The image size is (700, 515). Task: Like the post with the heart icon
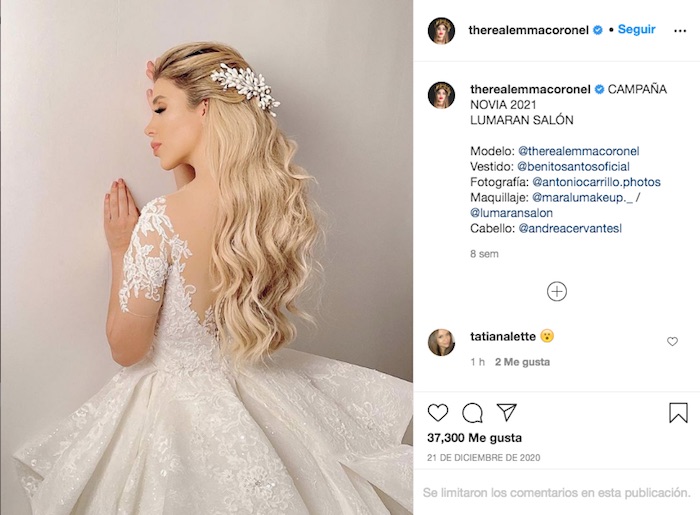438,413
